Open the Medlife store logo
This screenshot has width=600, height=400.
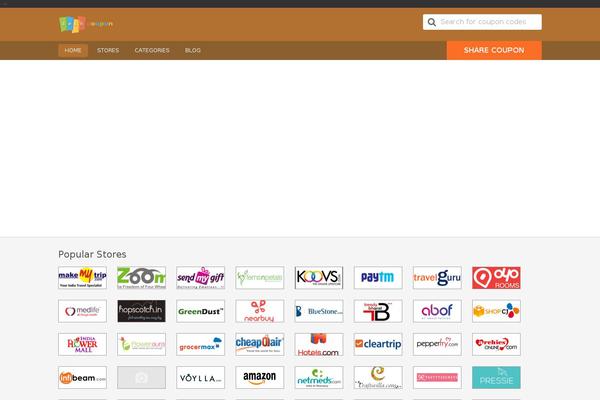(x=82, y=311)
